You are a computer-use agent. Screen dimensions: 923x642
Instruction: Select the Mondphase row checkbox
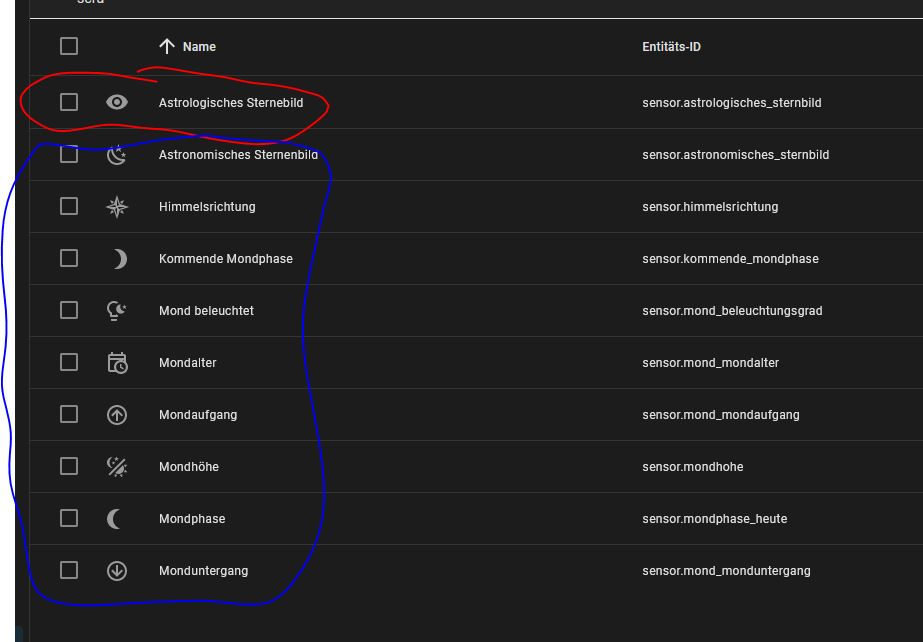pyautogui.click(x=69, y=519)
